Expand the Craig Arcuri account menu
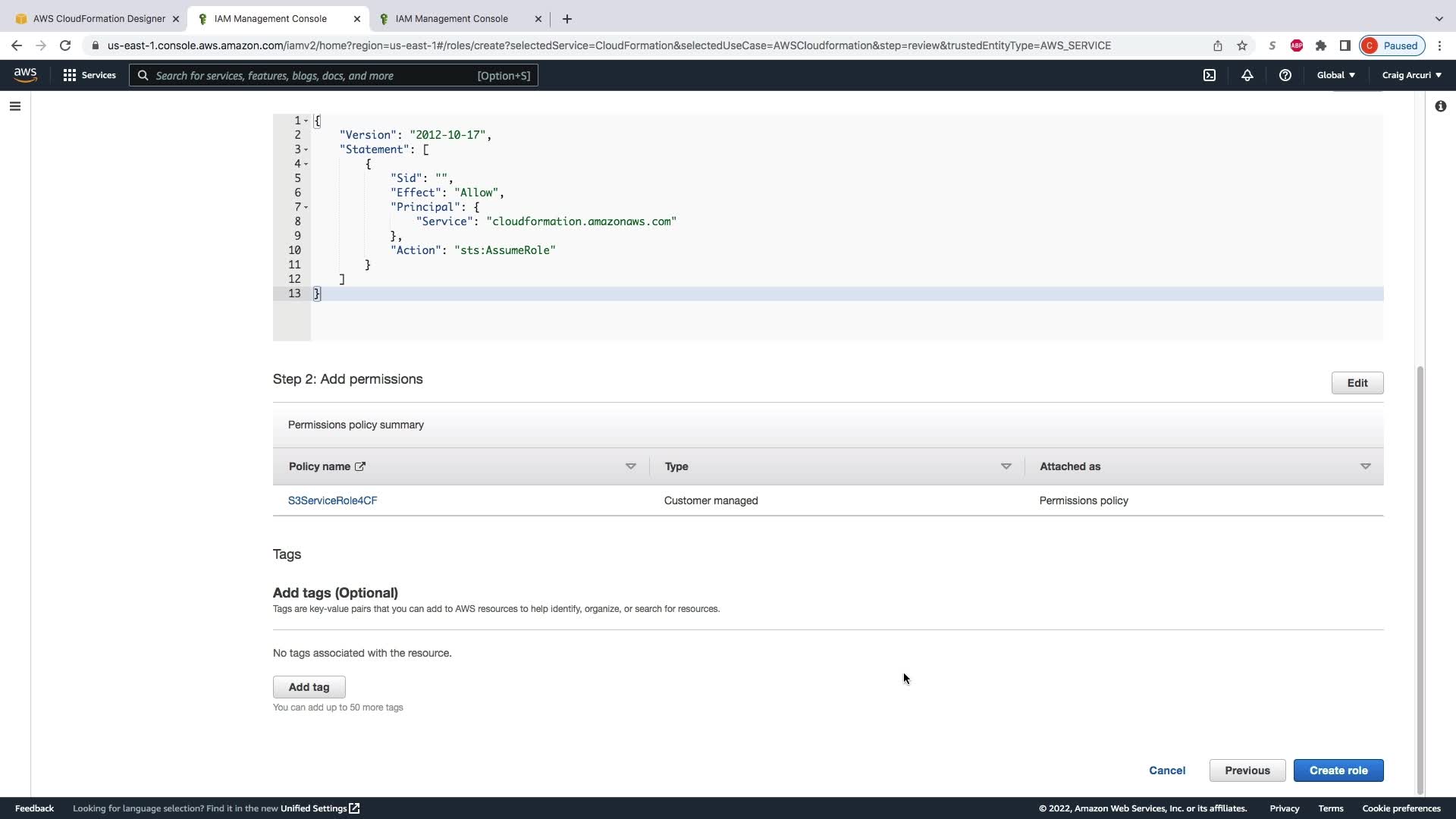The width and height of the screenshot is (1456, 819). pyautogui.click(x=1411, y=75)
